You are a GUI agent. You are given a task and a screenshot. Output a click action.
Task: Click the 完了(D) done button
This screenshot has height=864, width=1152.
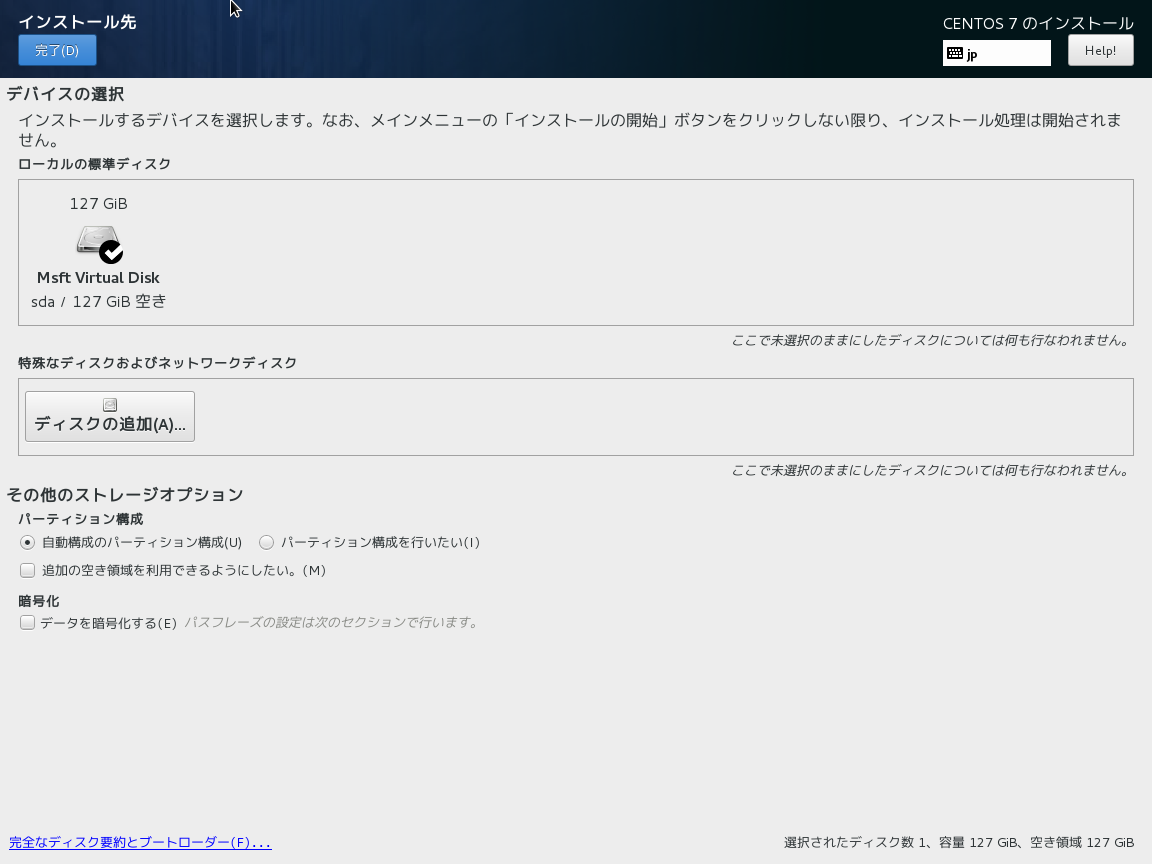pos(57,51)
